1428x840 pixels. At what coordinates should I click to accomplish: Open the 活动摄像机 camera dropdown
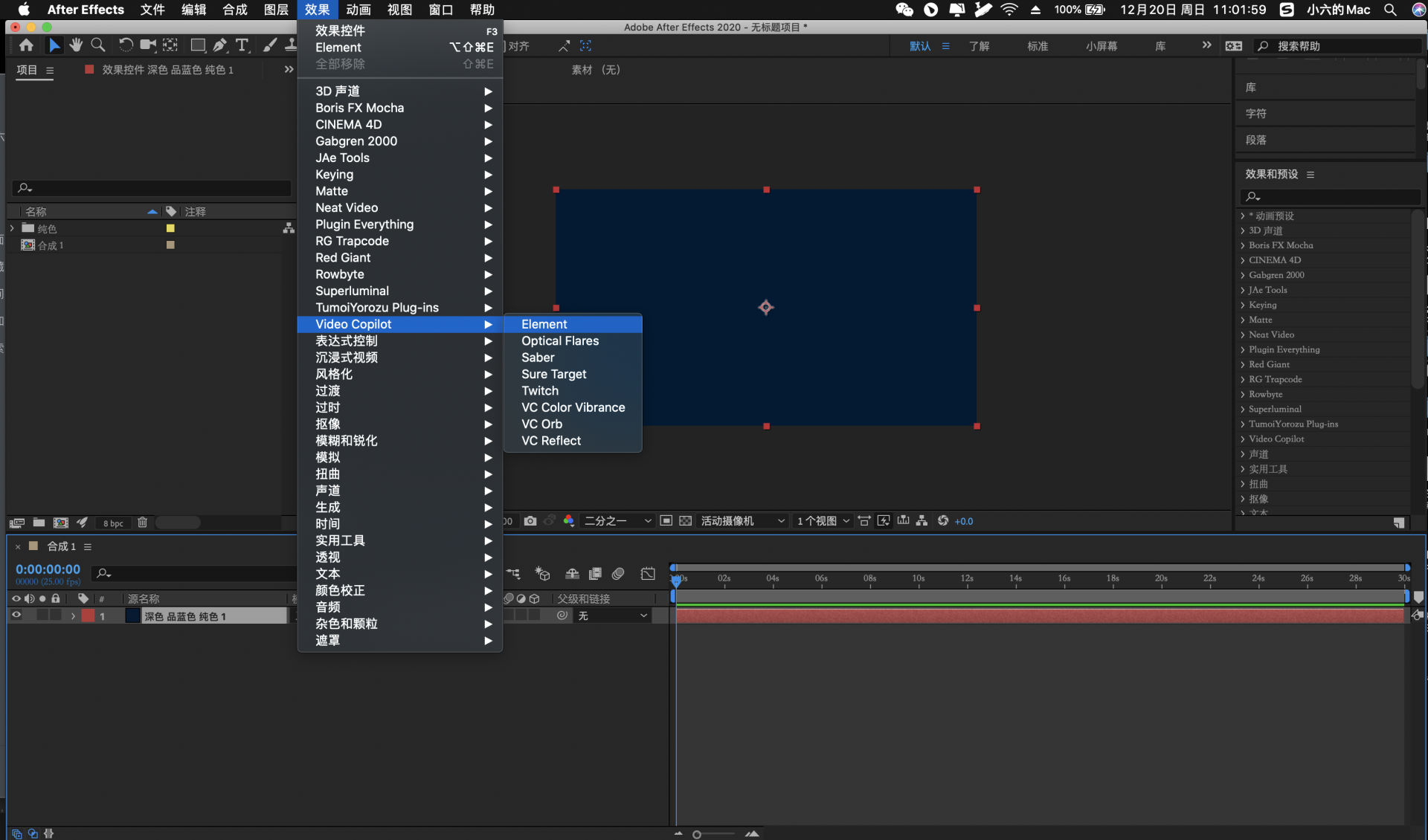(x=742, y=521)
